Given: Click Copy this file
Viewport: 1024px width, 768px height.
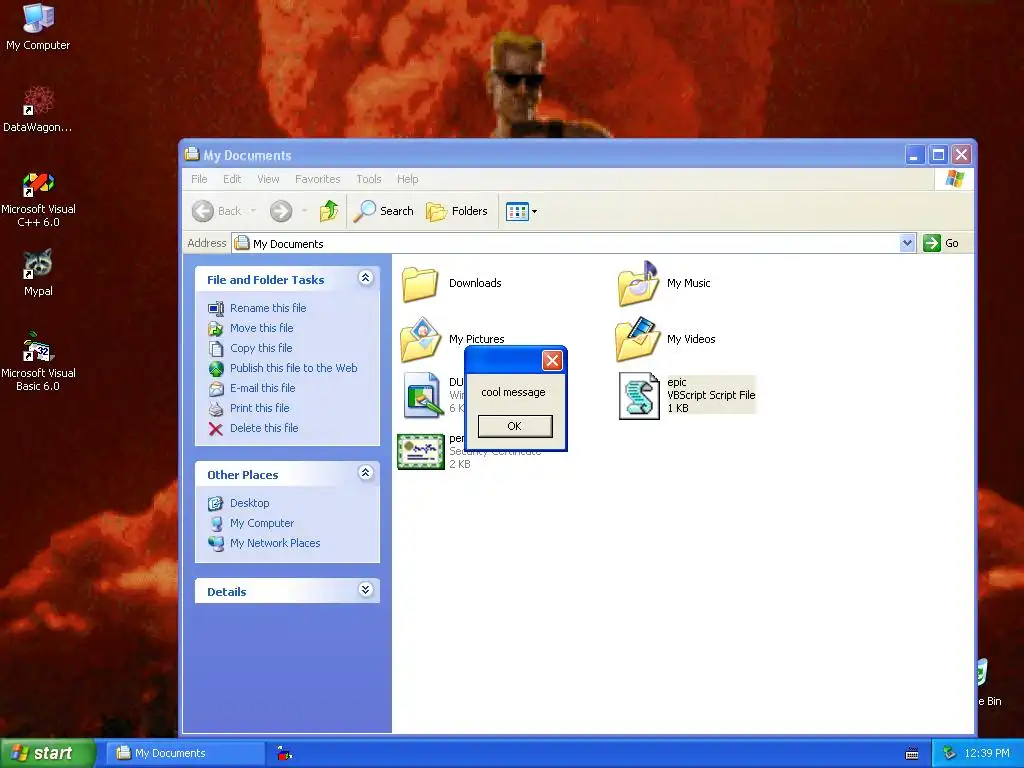Looking at the screenshot, I should coord(261,348).
